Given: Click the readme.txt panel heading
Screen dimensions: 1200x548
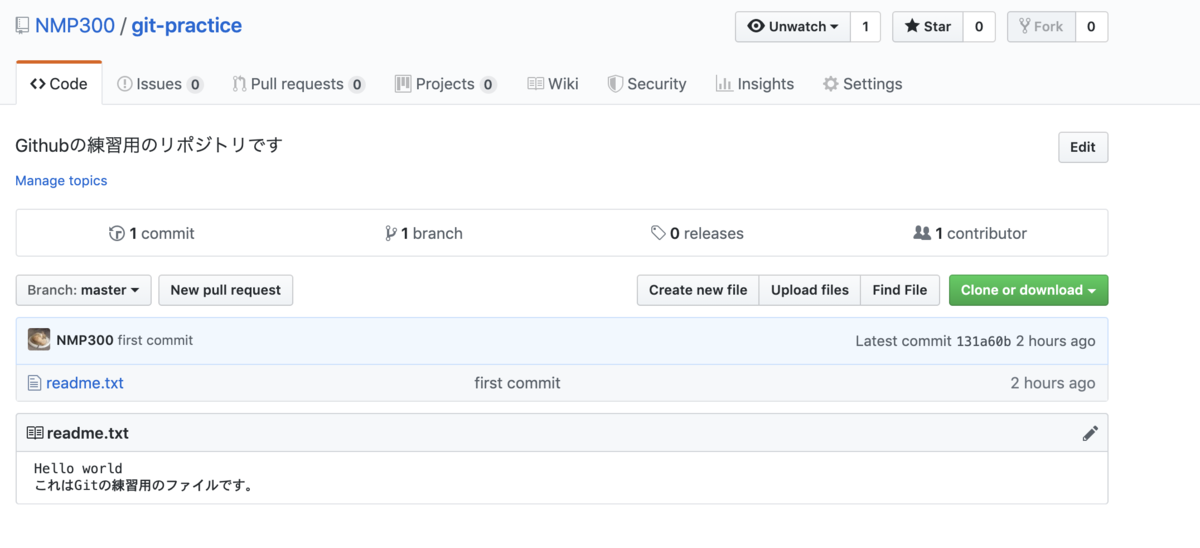Looking at the screenshot, I should [88, 433].
